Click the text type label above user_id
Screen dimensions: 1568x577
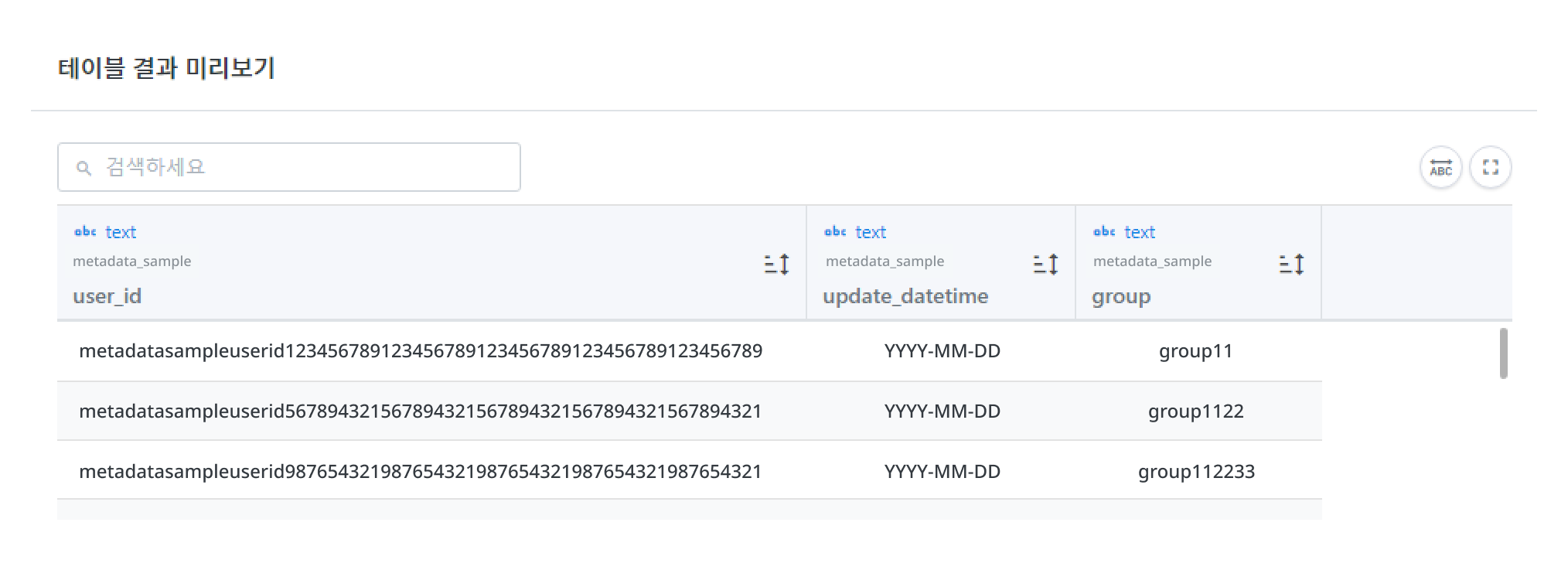coord(121,232)
